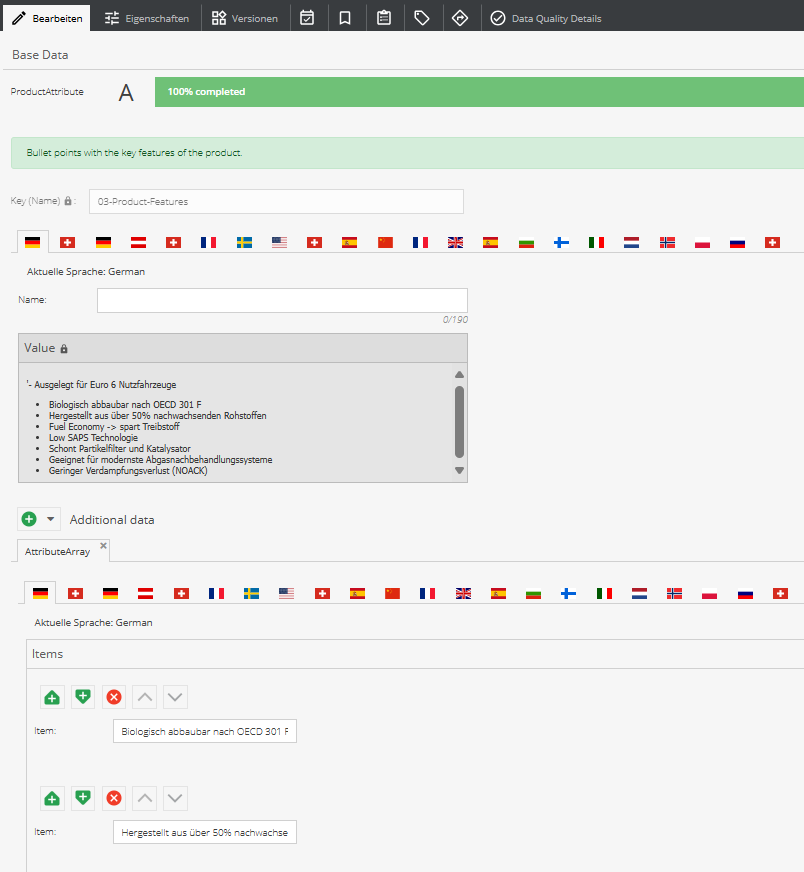
Task: Click the 100% completed progress bar
Action: [479, 92]
